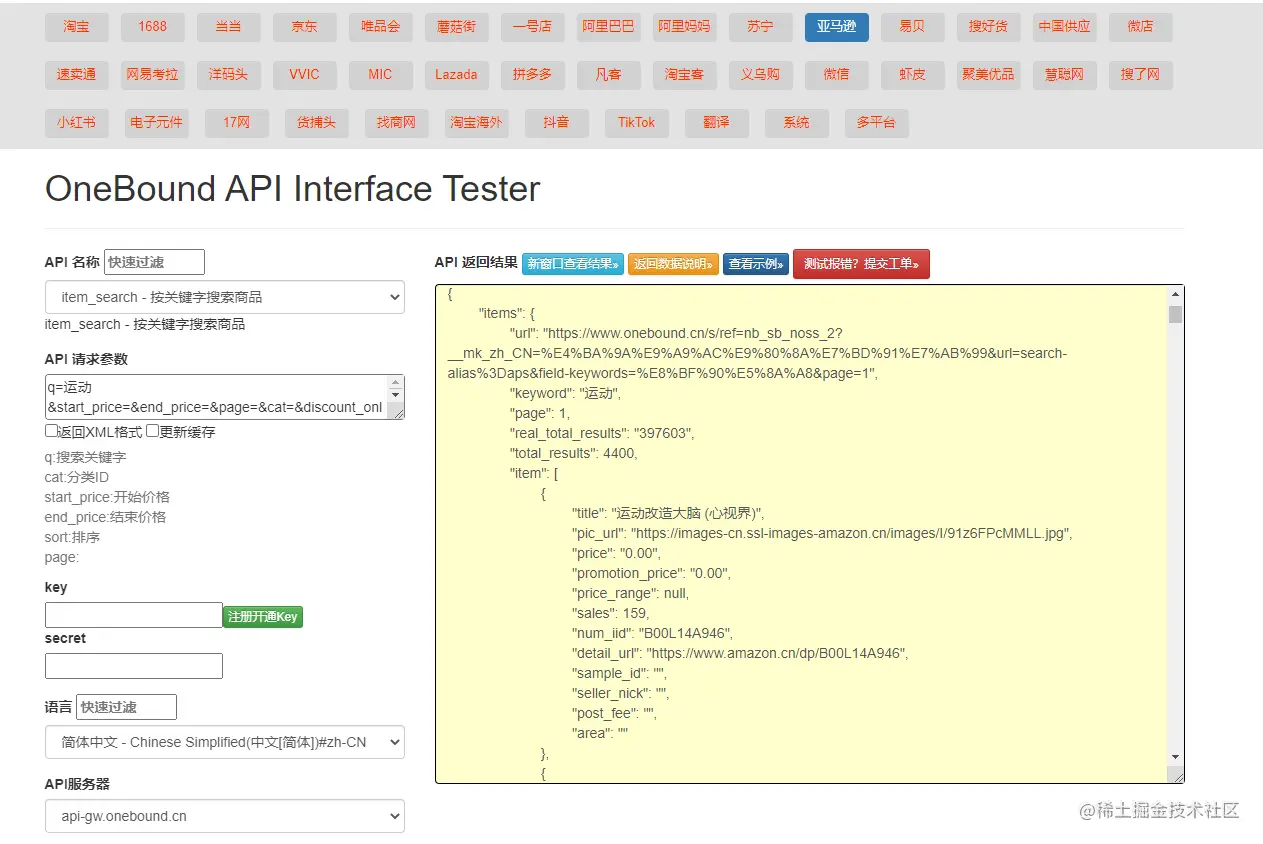
Task: Focus the secret input field
Action: (134, 666)
